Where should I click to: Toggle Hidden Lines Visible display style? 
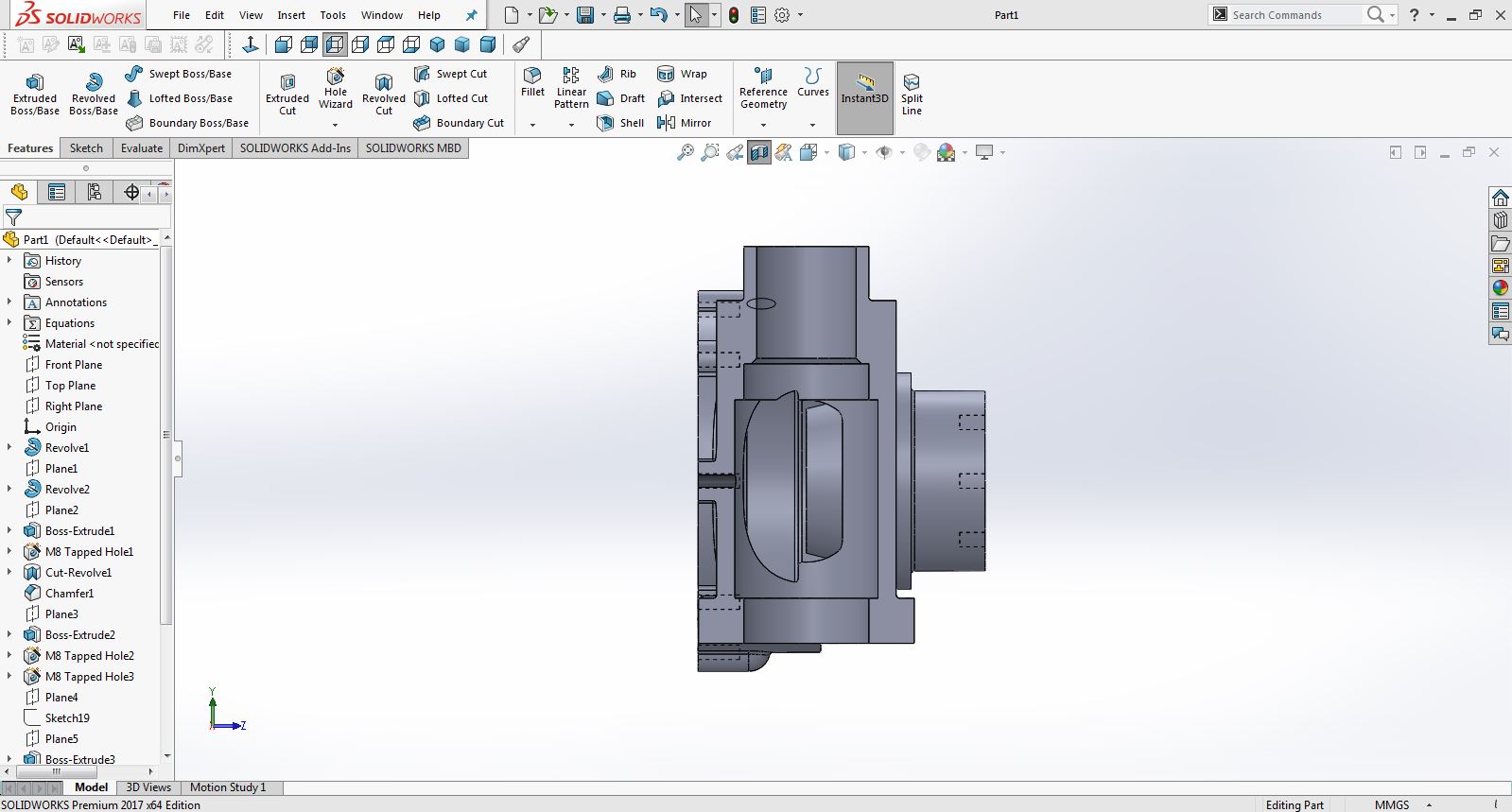[335, 44]
